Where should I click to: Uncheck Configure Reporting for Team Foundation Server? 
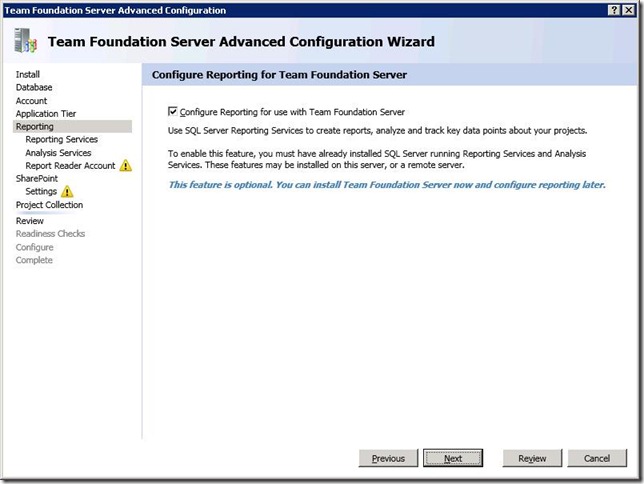(174, 112)
